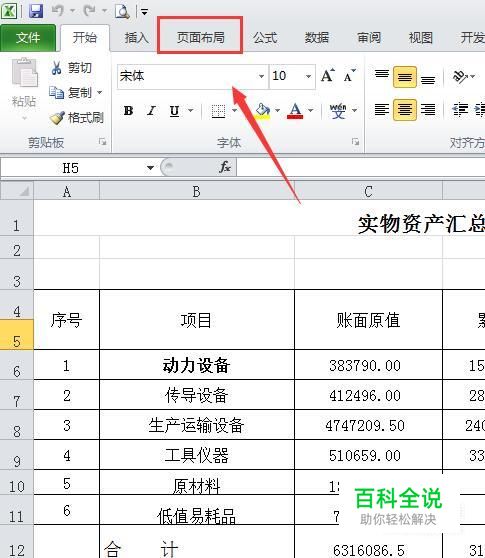
Task: Apply the yellow Fill Color bucket
Action: [x=263, y=111]
